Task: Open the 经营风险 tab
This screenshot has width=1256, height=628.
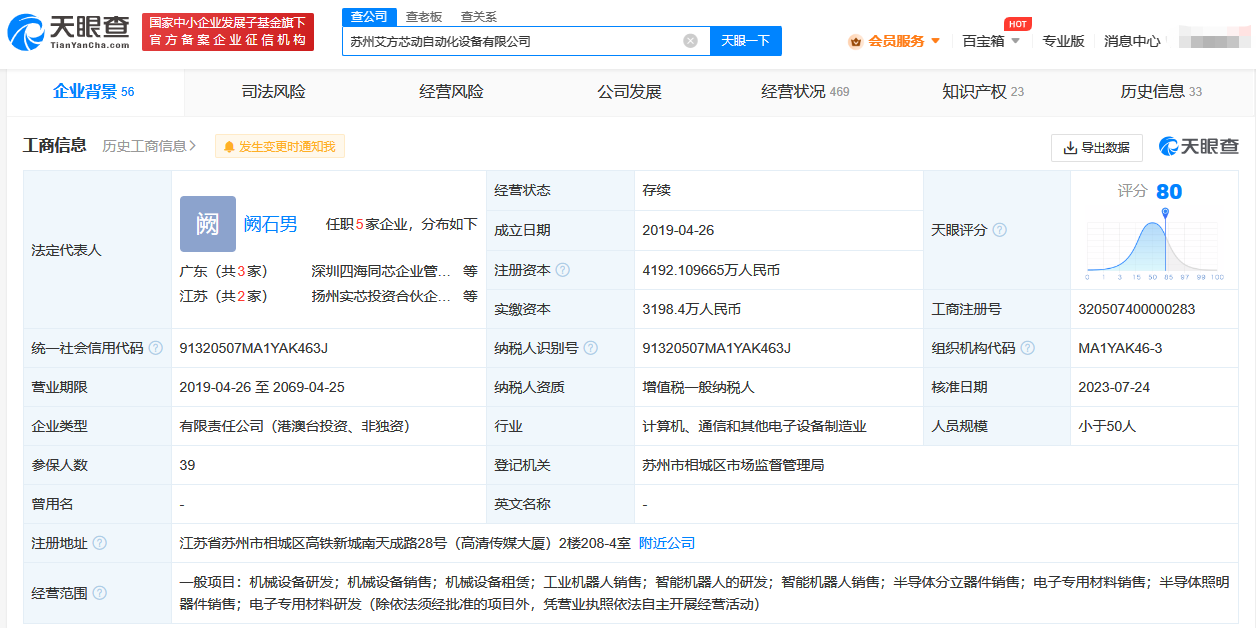Action: tap(452, 92)
